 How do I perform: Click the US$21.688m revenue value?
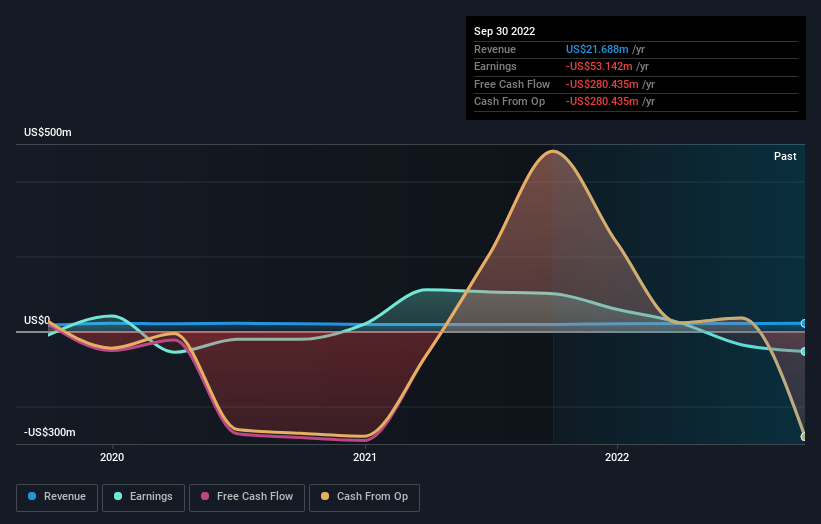click(597, 49)
